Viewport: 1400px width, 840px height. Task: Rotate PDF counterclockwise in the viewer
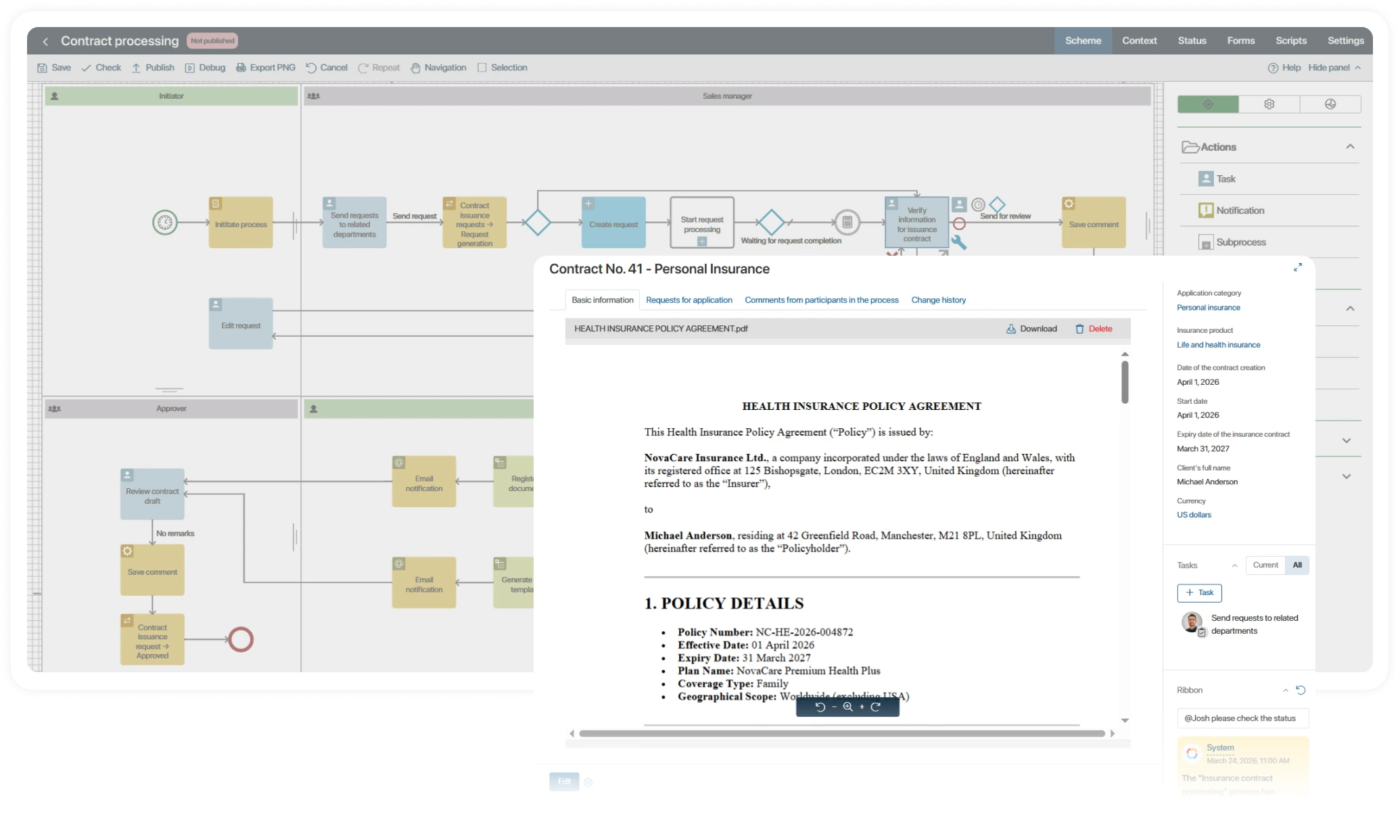click(x=820, y=707)
